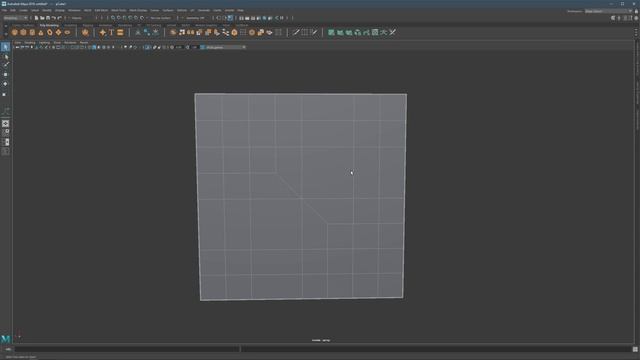Click the MEL label in command line
640x360 pixels.
point(8,349)
